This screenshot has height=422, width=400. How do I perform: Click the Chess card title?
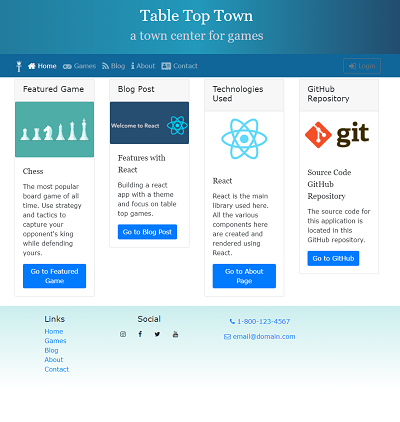coord(33,171)
